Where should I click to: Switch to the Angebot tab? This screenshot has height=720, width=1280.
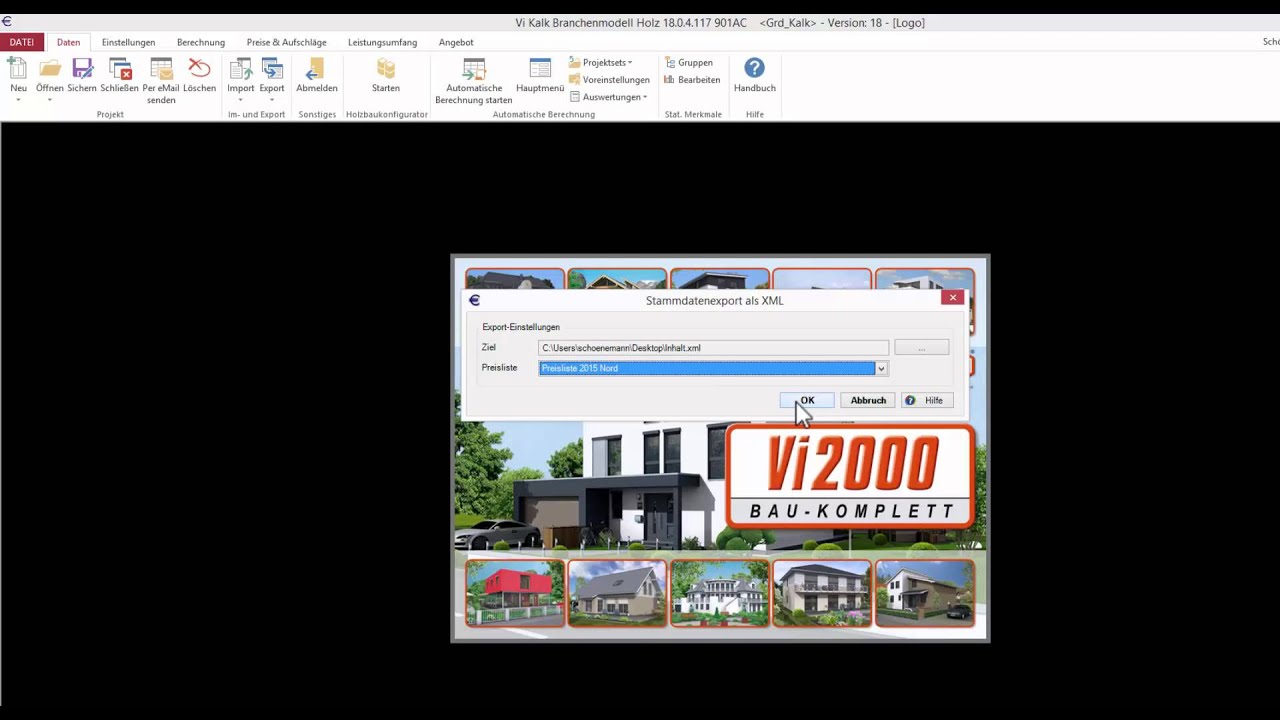click(456, 42)
